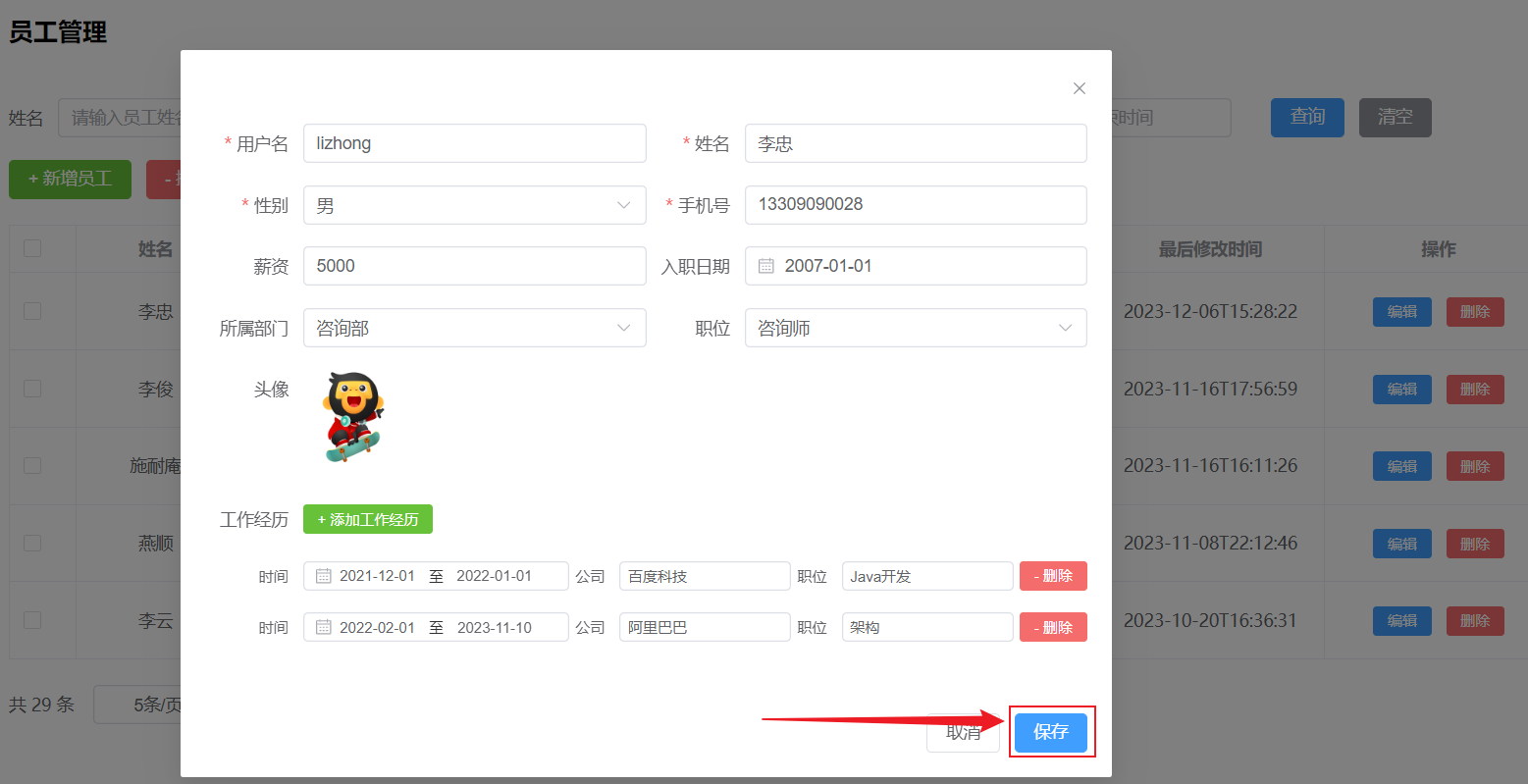The image size is (1528, 784).
Task: Open the 所属部门 dropdown
Action: point(474,328)
